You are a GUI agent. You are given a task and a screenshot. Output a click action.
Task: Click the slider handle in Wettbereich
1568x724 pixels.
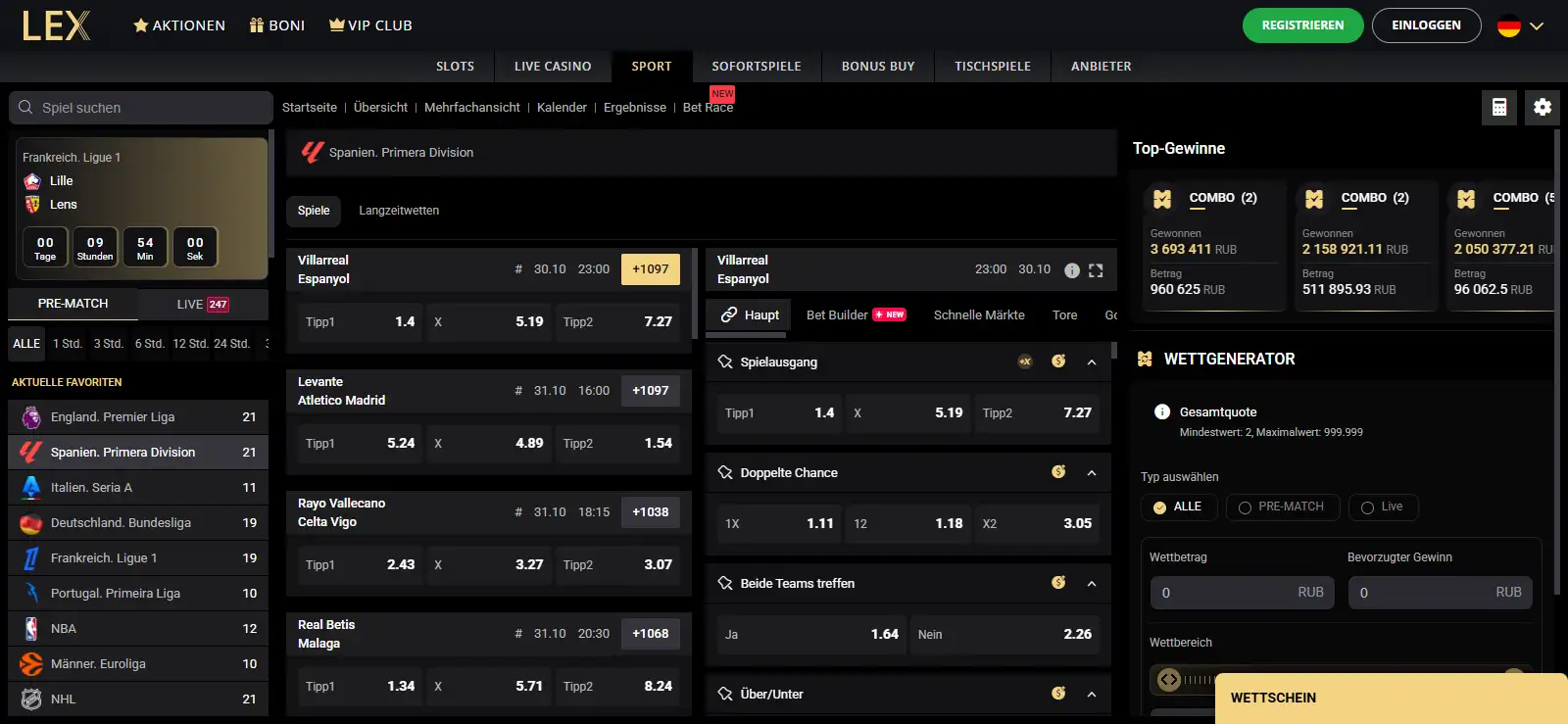(1169, 679)
